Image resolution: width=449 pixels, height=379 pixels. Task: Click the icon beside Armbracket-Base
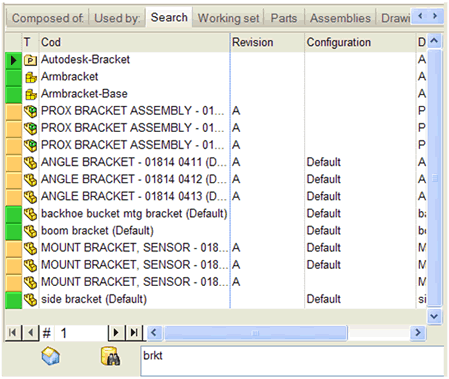30,94
